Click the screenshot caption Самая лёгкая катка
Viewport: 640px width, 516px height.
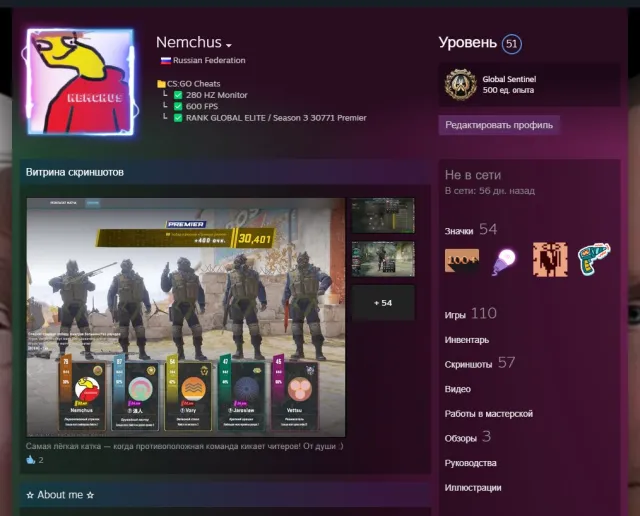[x=184, y=446]
